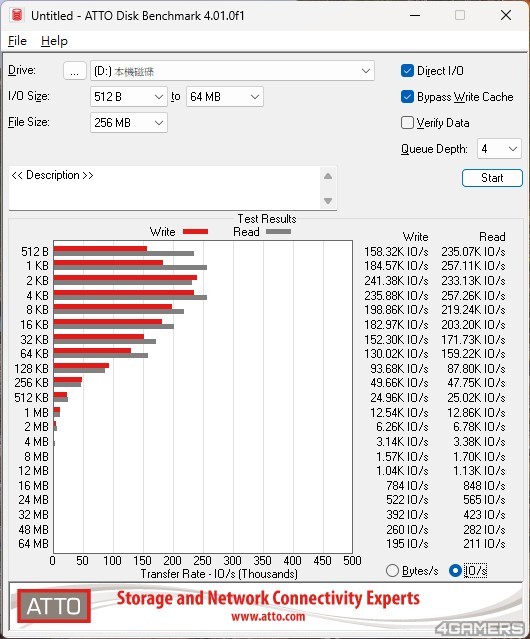Screen dimensions: 530x639
Task: Open the 512 B I/O size dropdown
Action: tap(129, 97)
